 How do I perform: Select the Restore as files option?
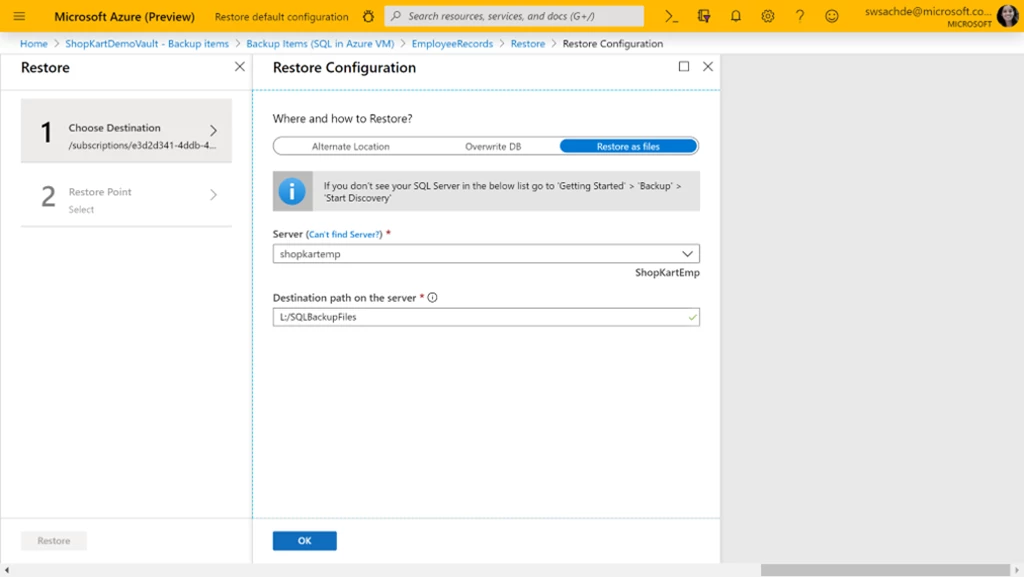[x=628, y=146]
